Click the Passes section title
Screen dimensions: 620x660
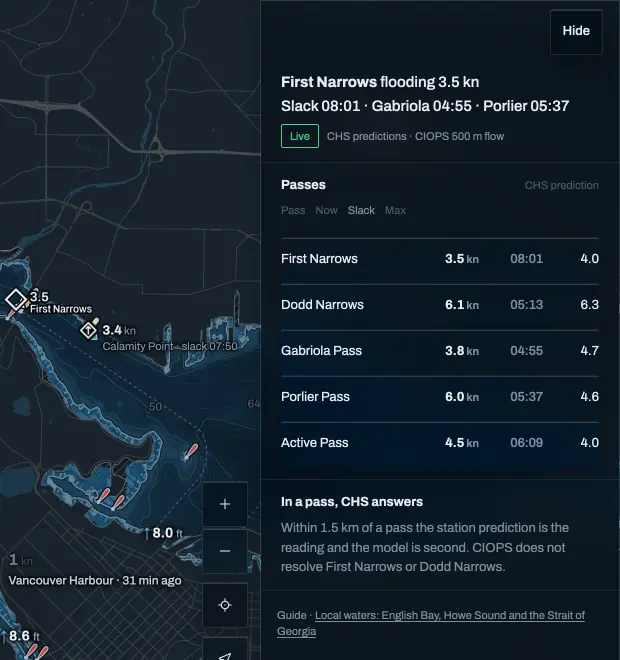(x=303, y=185)
